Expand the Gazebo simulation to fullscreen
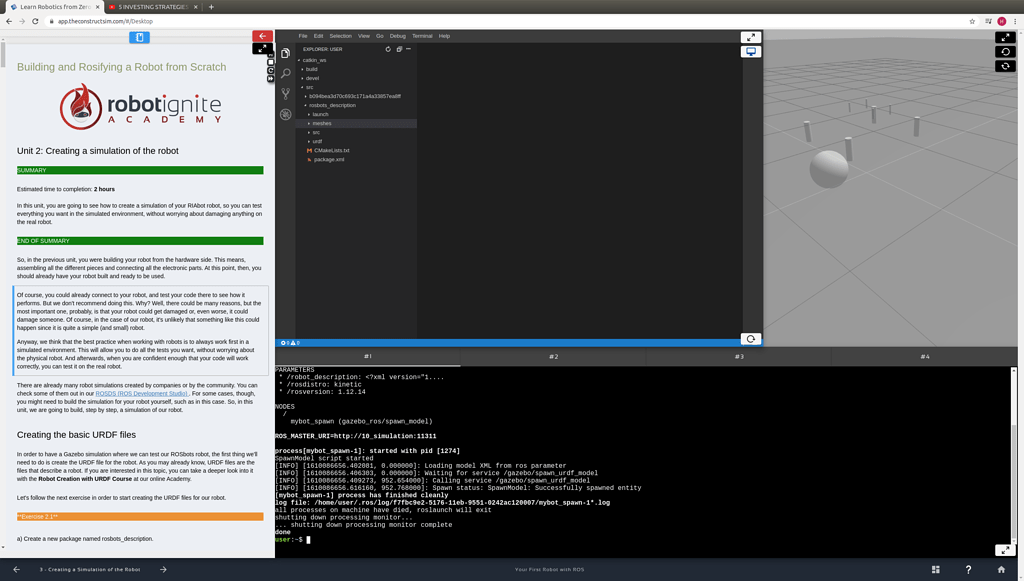 [1006, 37]
